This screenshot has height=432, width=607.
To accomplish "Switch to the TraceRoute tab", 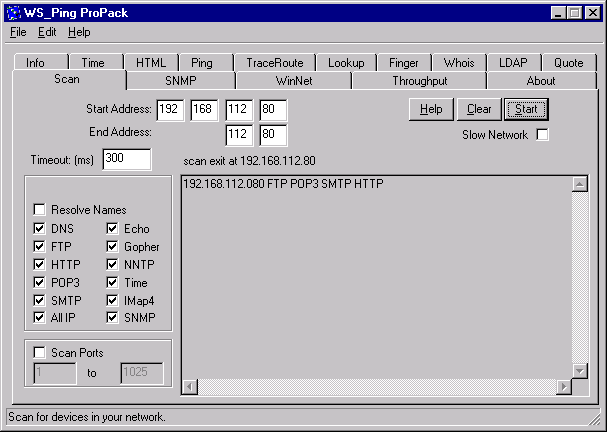I will (275, 63).
